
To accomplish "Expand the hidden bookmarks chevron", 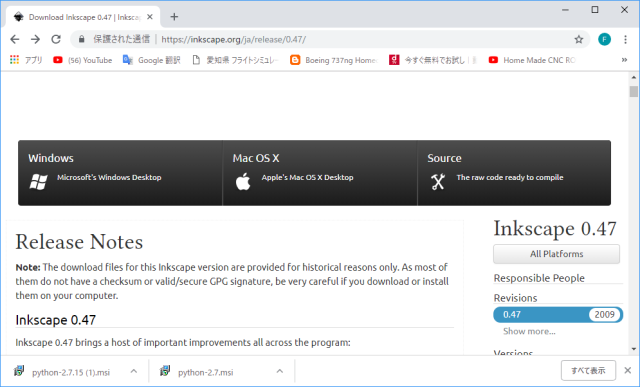I will coord(624,60).
